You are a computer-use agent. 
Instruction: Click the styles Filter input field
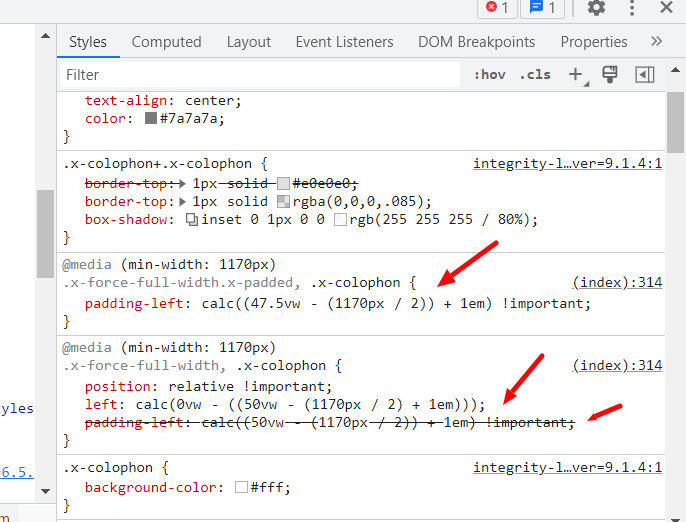[250, 75]
